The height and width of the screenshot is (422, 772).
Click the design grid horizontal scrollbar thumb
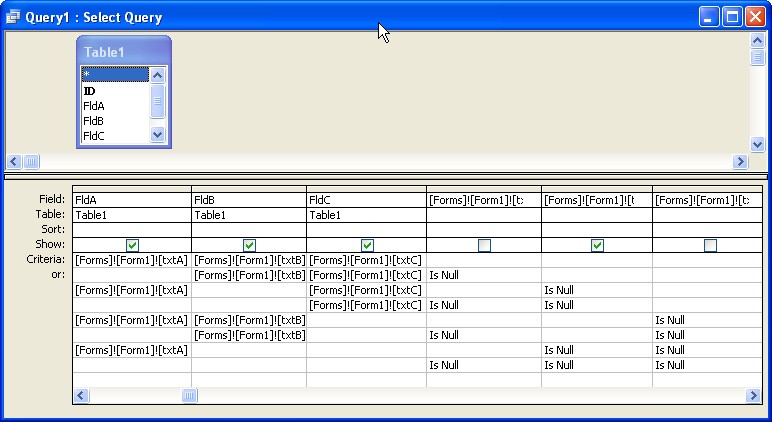tap(190, 395)
